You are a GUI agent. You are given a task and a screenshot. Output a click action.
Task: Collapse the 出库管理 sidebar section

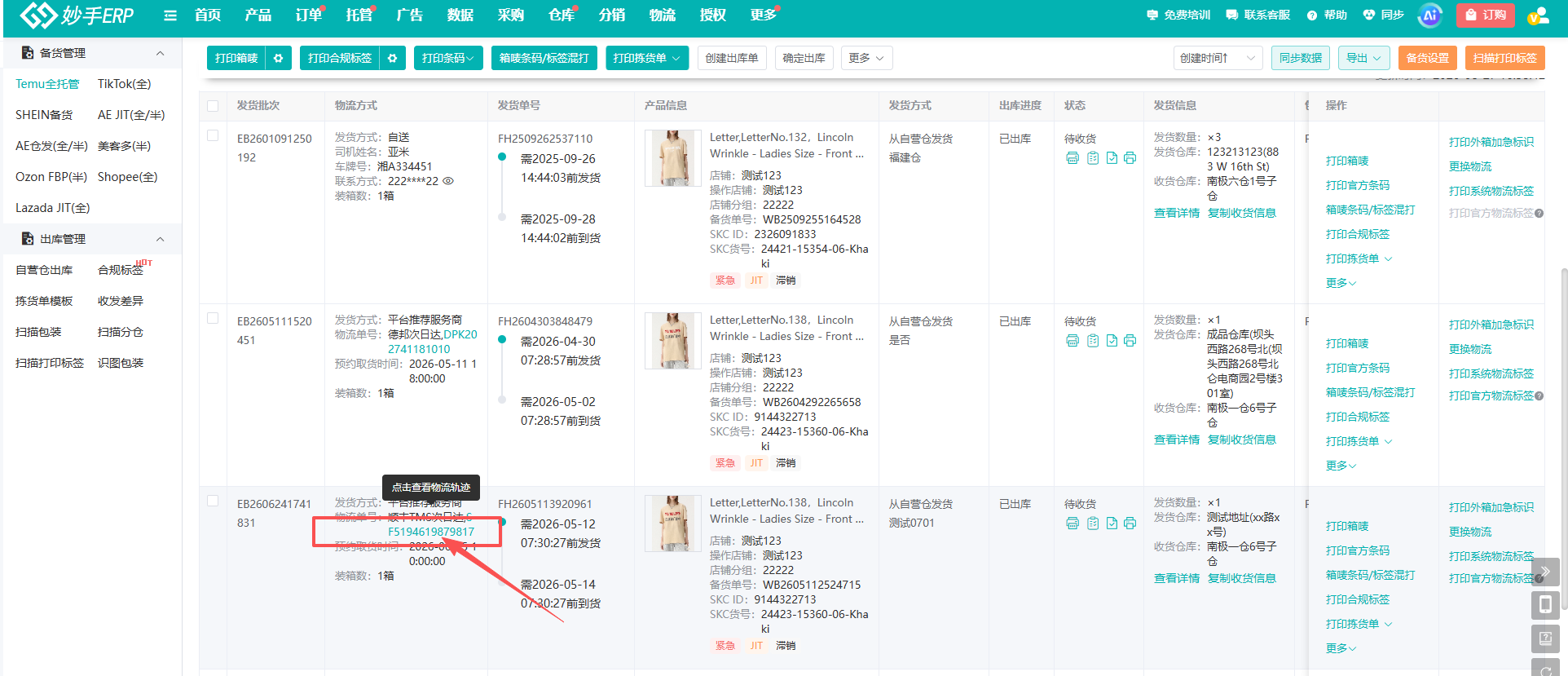(161, 239)
